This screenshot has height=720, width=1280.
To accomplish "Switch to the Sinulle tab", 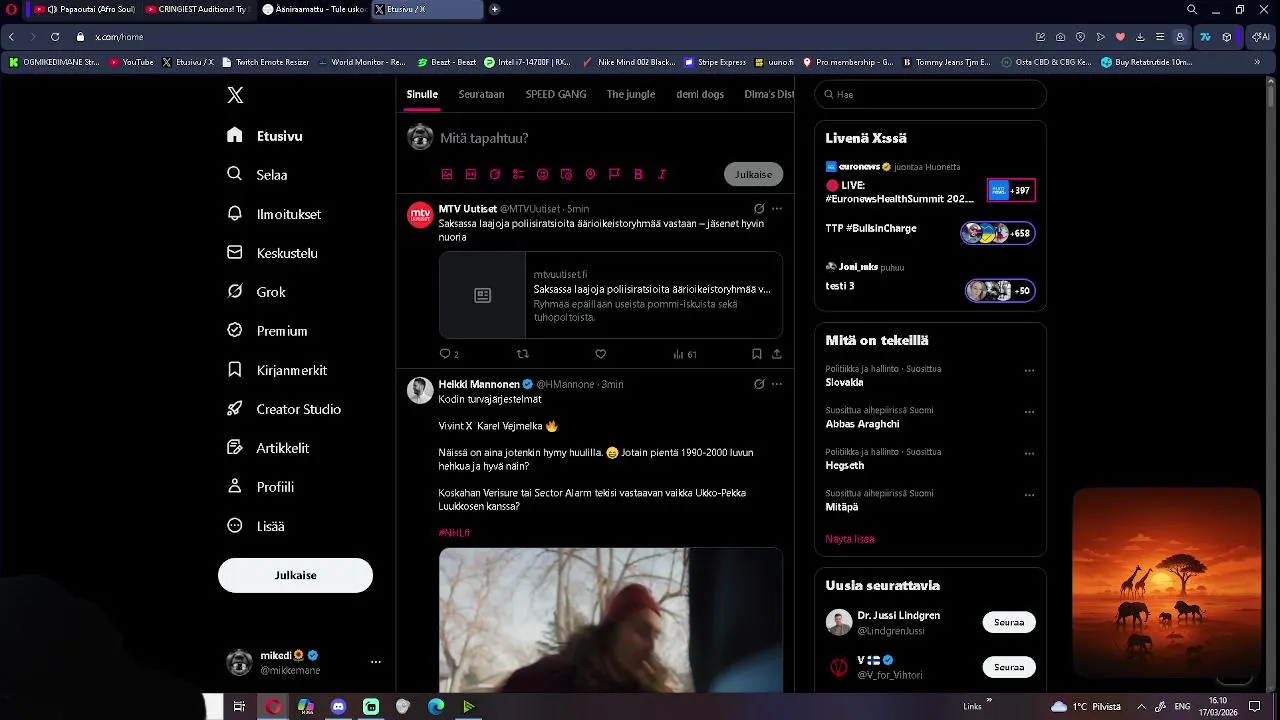I will coord(422,94).
